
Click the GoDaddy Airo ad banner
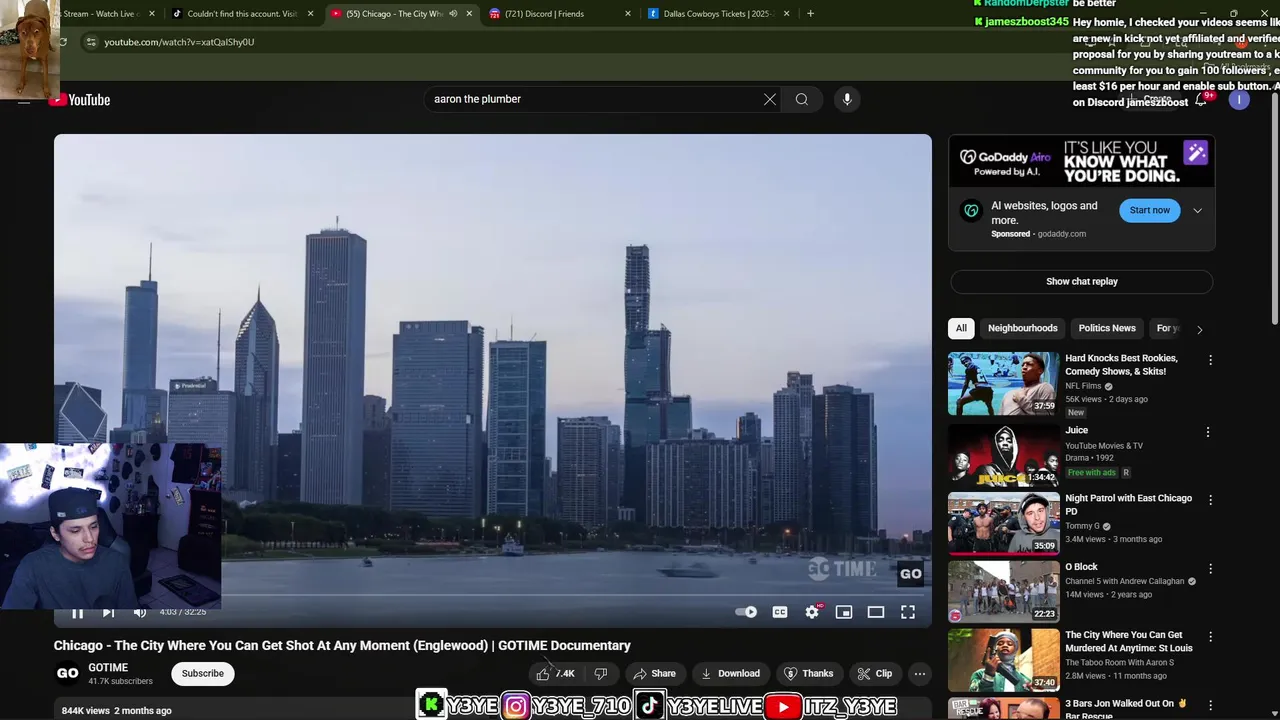coord(1081,162)
